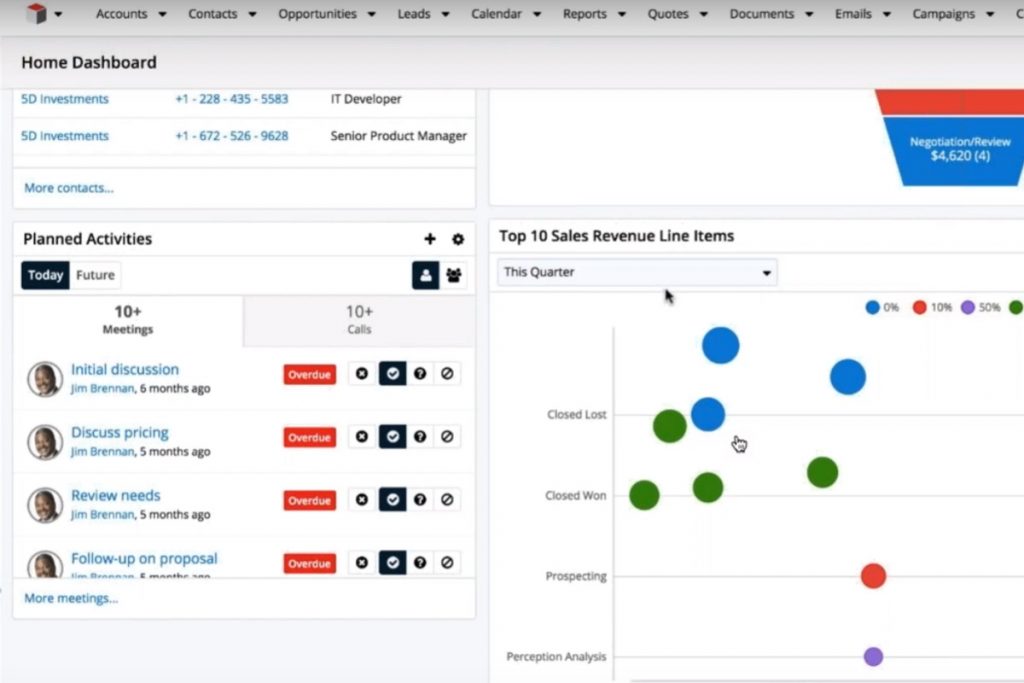Click the blue 0% legend dot
The width and height of the screenshot is (1024, 683).
[873, 307]
